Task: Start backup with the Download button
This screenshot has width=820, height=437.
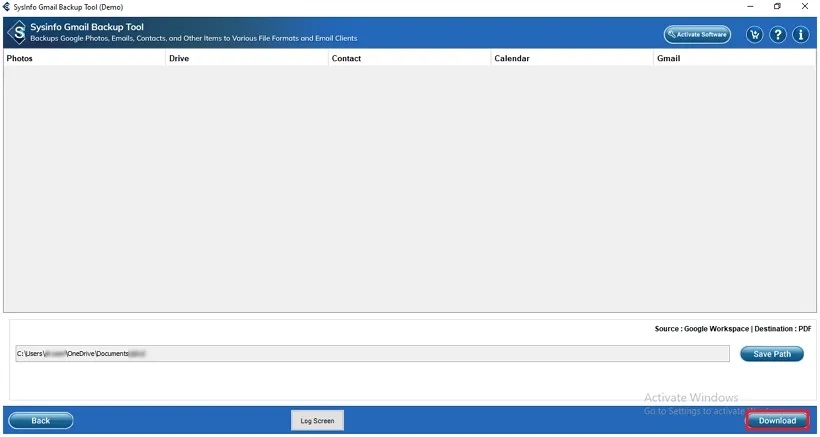Action: click(x=777, y=420)
